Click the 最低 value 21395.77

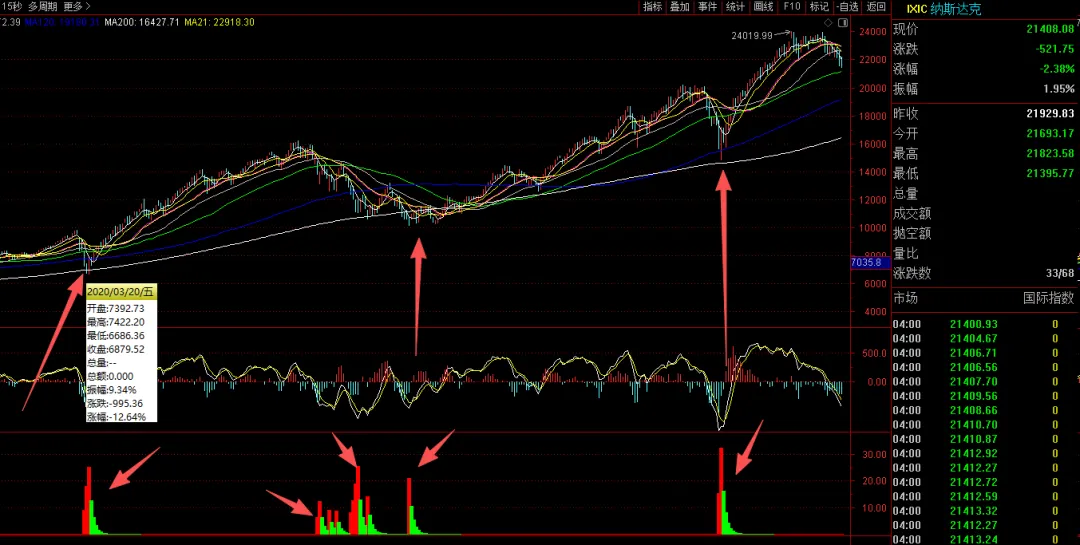pyautogui.click(x=1049, y=173)
